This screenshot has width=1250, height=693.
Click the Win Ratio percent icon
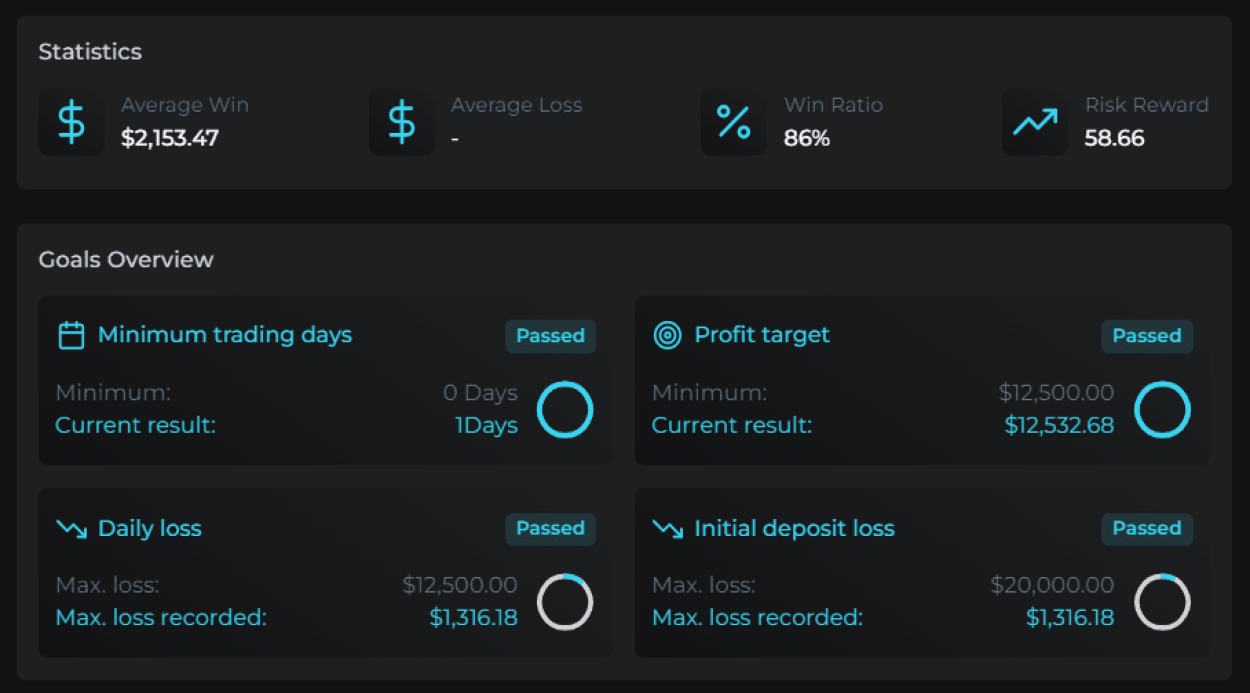point(733,122)
